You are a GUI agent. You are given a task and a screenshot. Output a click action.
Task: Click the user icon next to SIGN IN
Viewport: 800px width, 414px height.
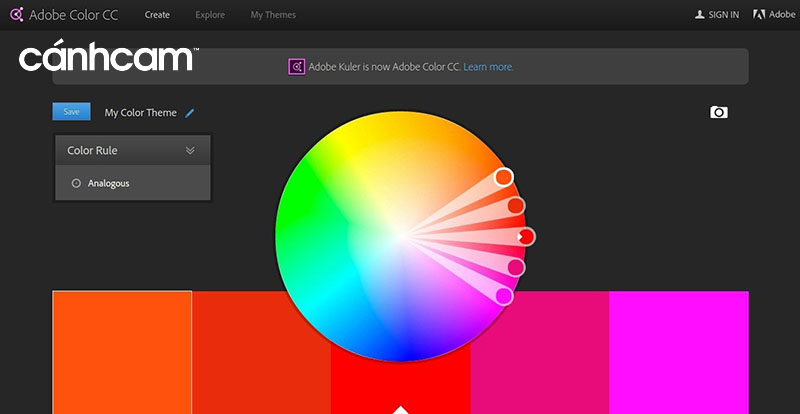[x=699, y=15]
